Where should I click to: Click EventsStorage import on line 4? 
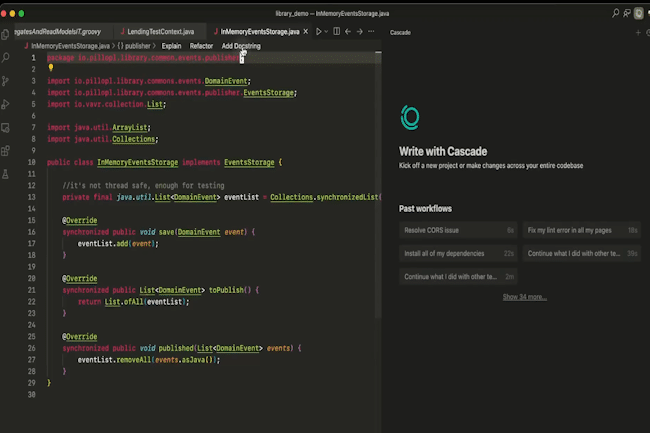pos(268,92)
